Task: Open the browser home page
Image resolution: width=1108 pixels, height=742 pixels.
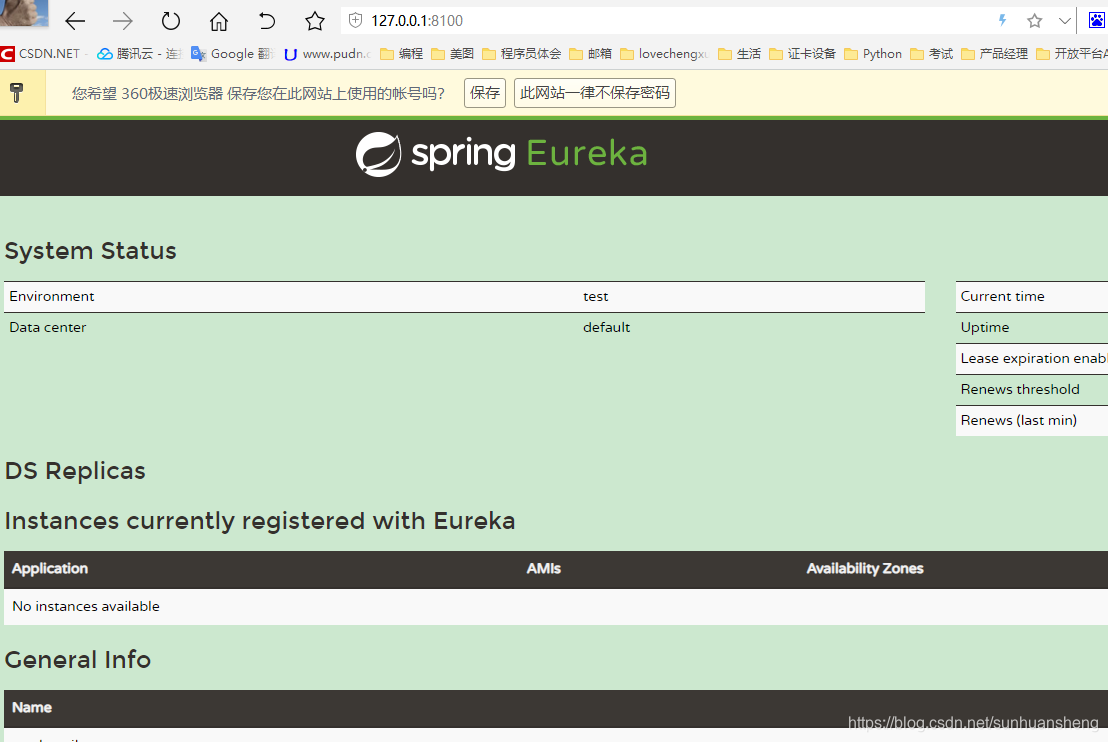Action: coord(218,20)
